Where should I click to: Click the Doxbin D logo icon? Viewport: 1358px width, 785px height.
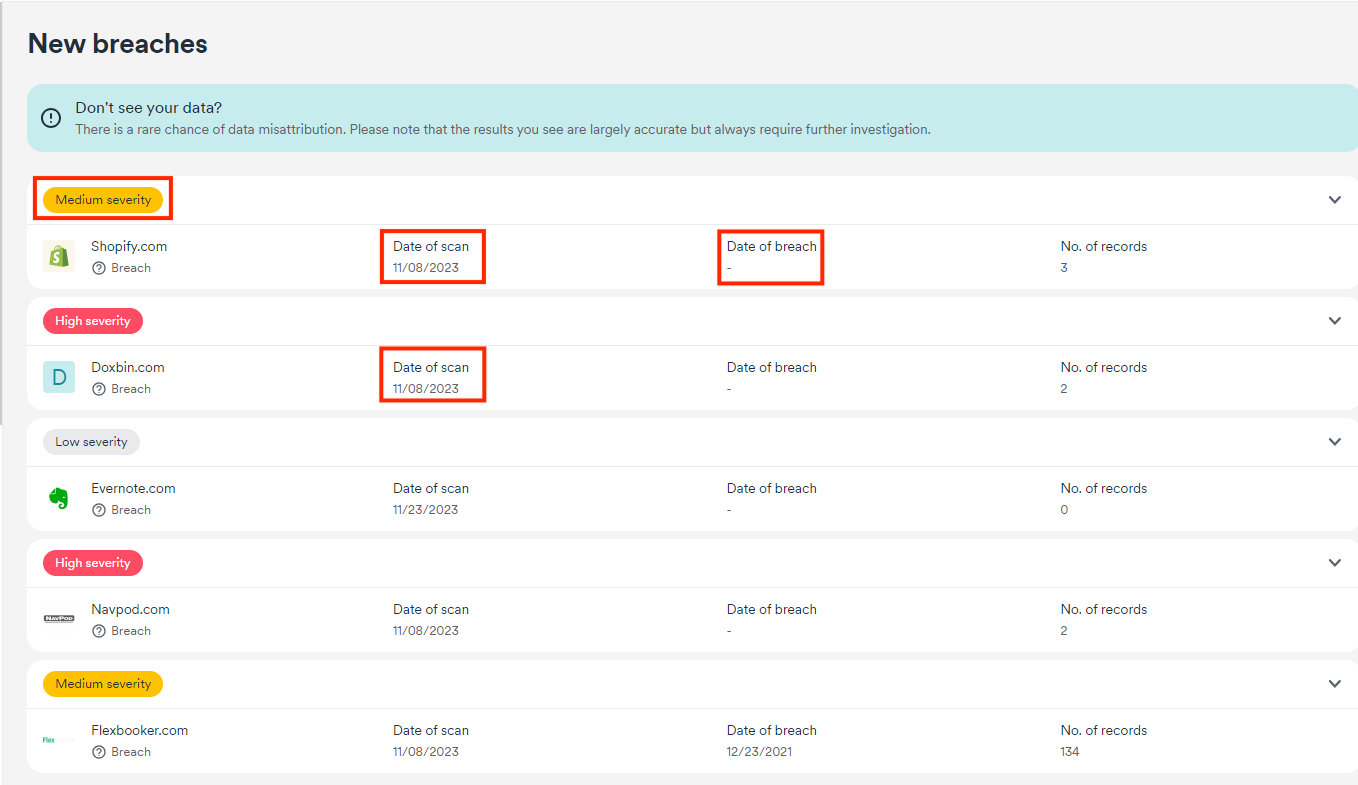click(x=59, y=377)
